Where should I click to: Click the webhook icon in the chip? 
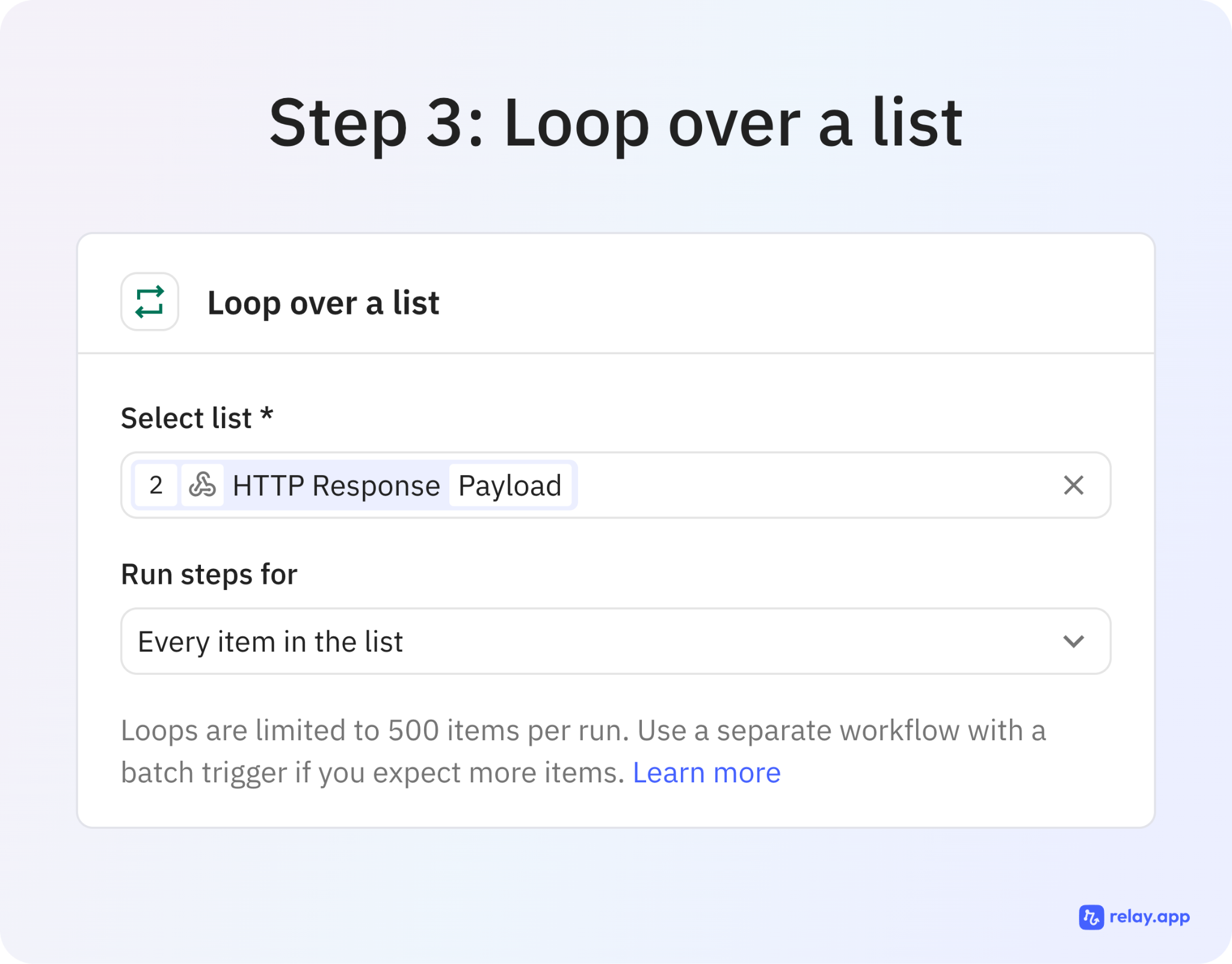click(202, 485)
